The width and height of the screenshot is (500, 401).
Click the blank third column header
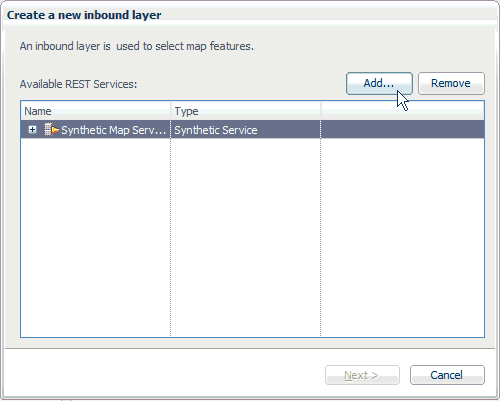(x=402, y=111)
